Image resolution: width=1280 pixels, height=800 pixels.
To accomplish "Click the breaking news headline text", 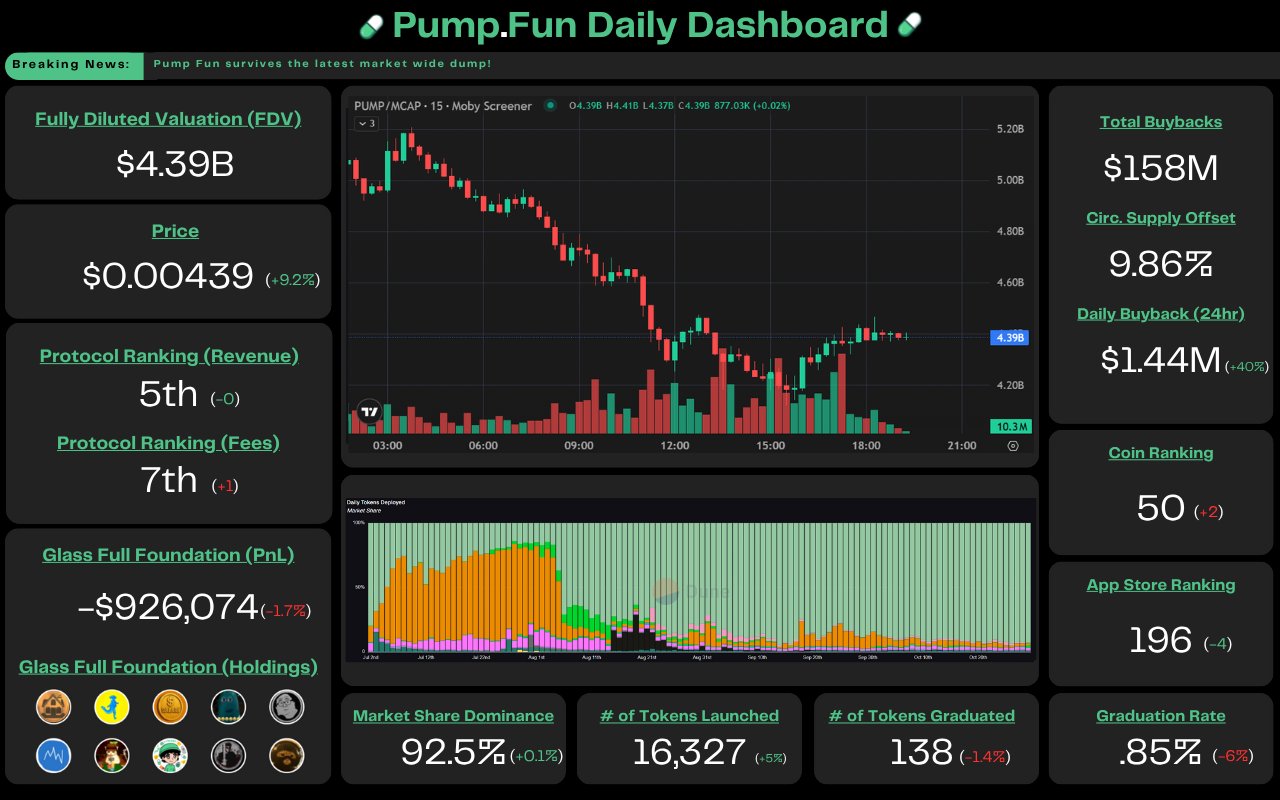I will click(x=322, y=65).
